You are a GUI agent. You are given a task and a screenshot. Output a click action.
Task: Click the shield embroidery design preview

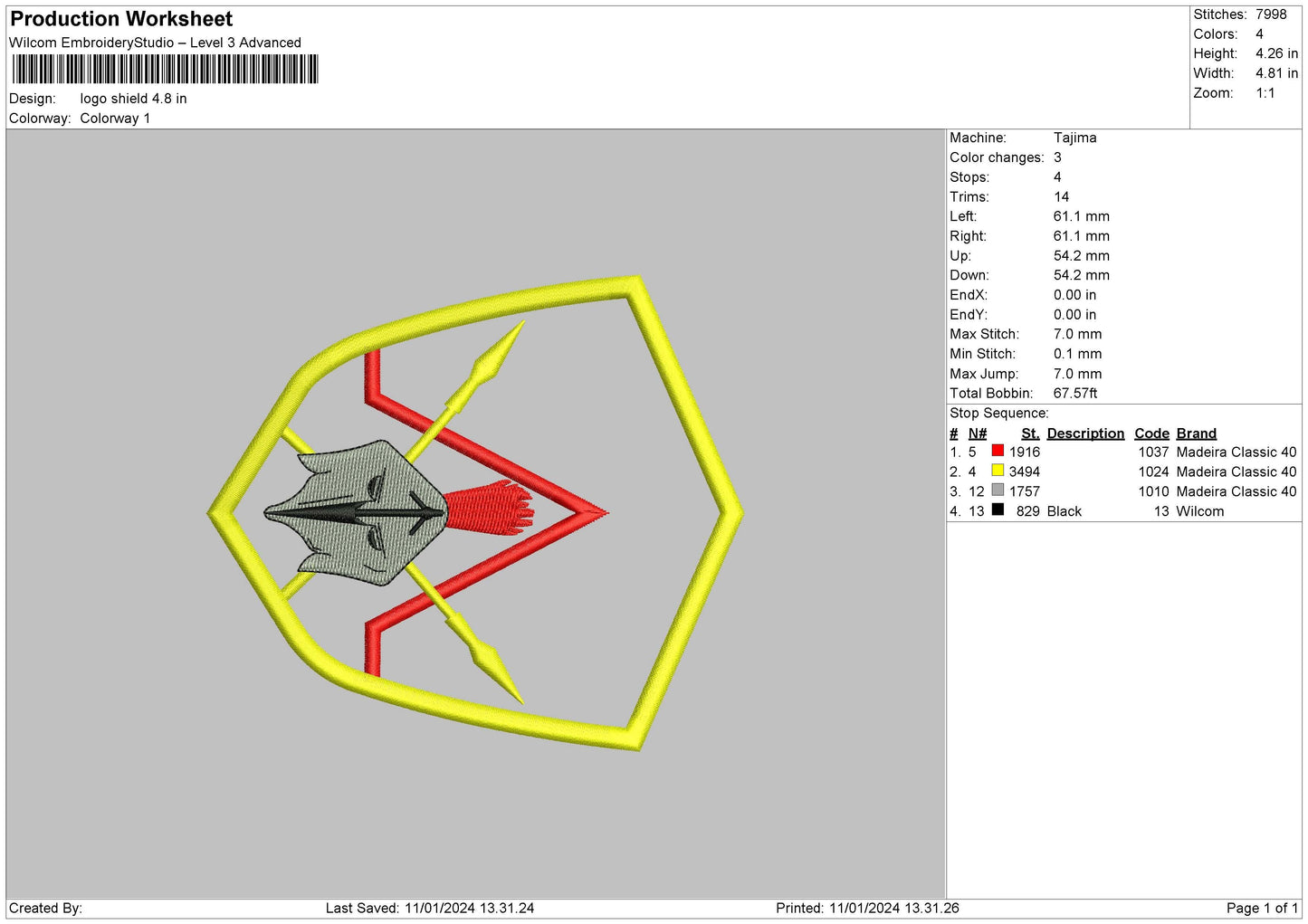coord(475,513)
